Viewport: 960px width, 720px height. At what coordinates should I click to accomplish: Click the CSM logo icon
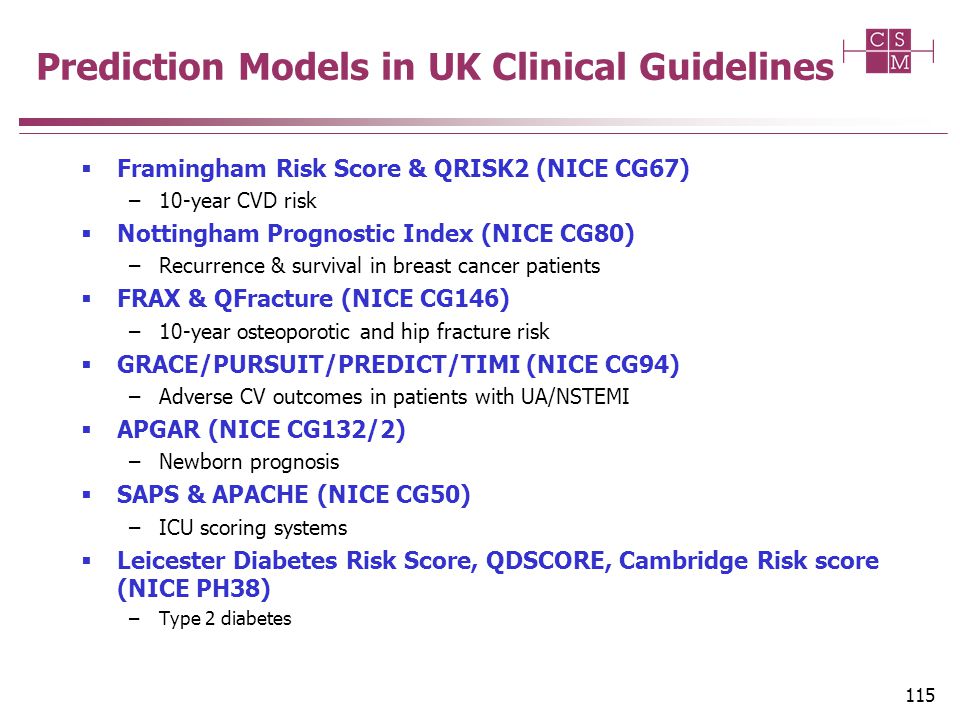pyautogui.click(x=888, y=51)
